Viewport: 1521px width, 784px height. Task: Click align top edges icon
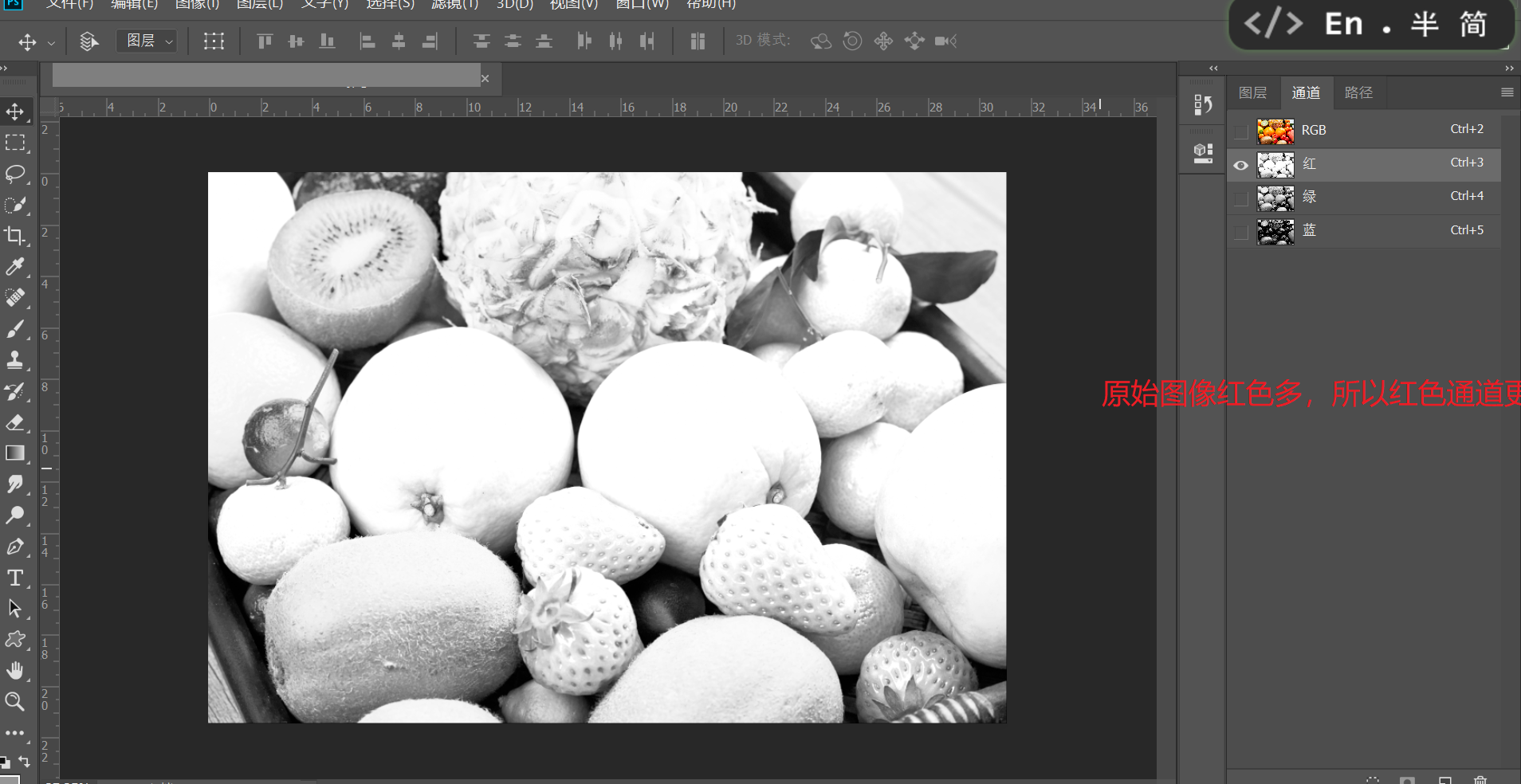(265, 41)
